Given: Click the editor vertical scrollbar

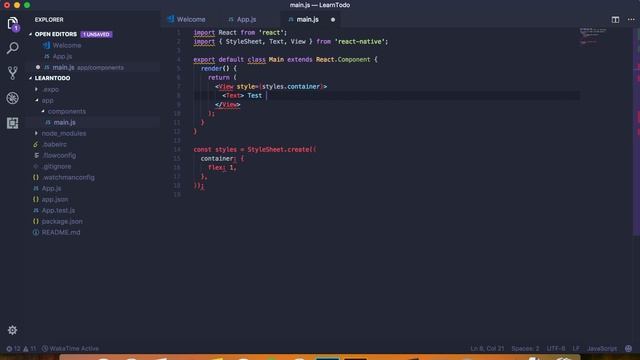Looking at the screenshot, I should [x=636, y=131].
